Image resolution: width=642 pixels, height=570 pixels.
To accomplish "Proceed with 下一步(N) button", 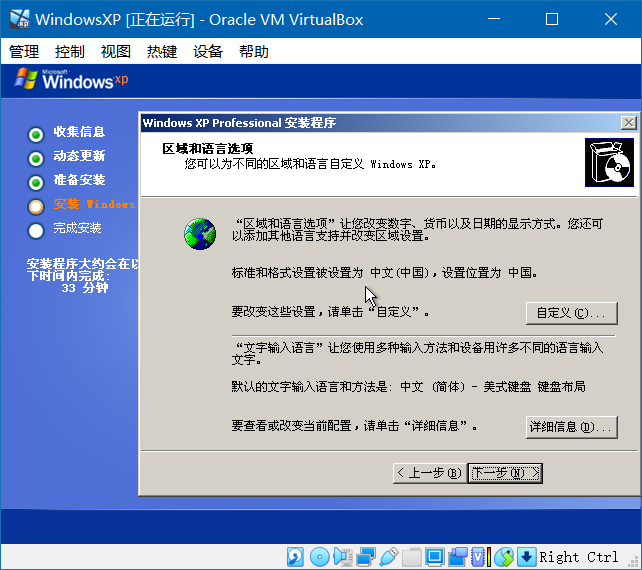I will click(x=505, y=473).
